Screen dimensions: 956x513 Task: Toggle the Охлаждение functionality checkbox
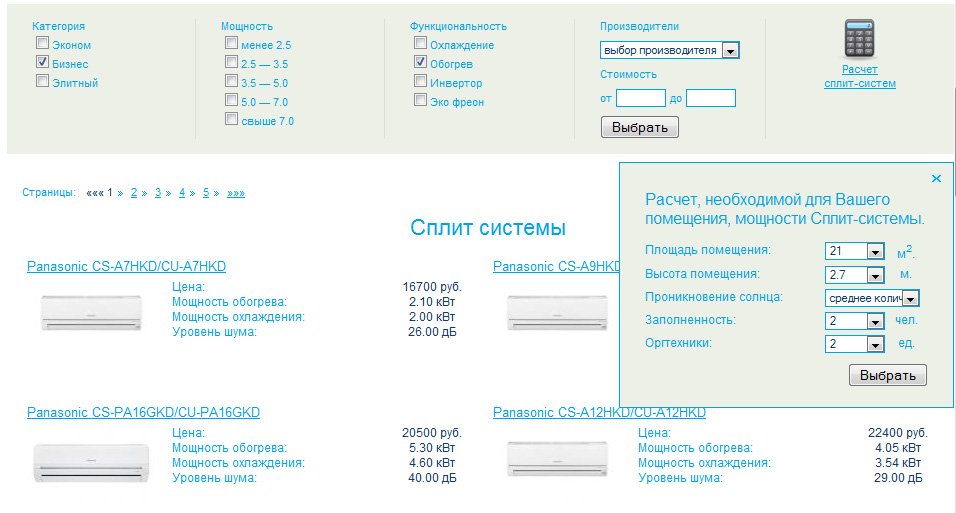(x=420, y=43)
